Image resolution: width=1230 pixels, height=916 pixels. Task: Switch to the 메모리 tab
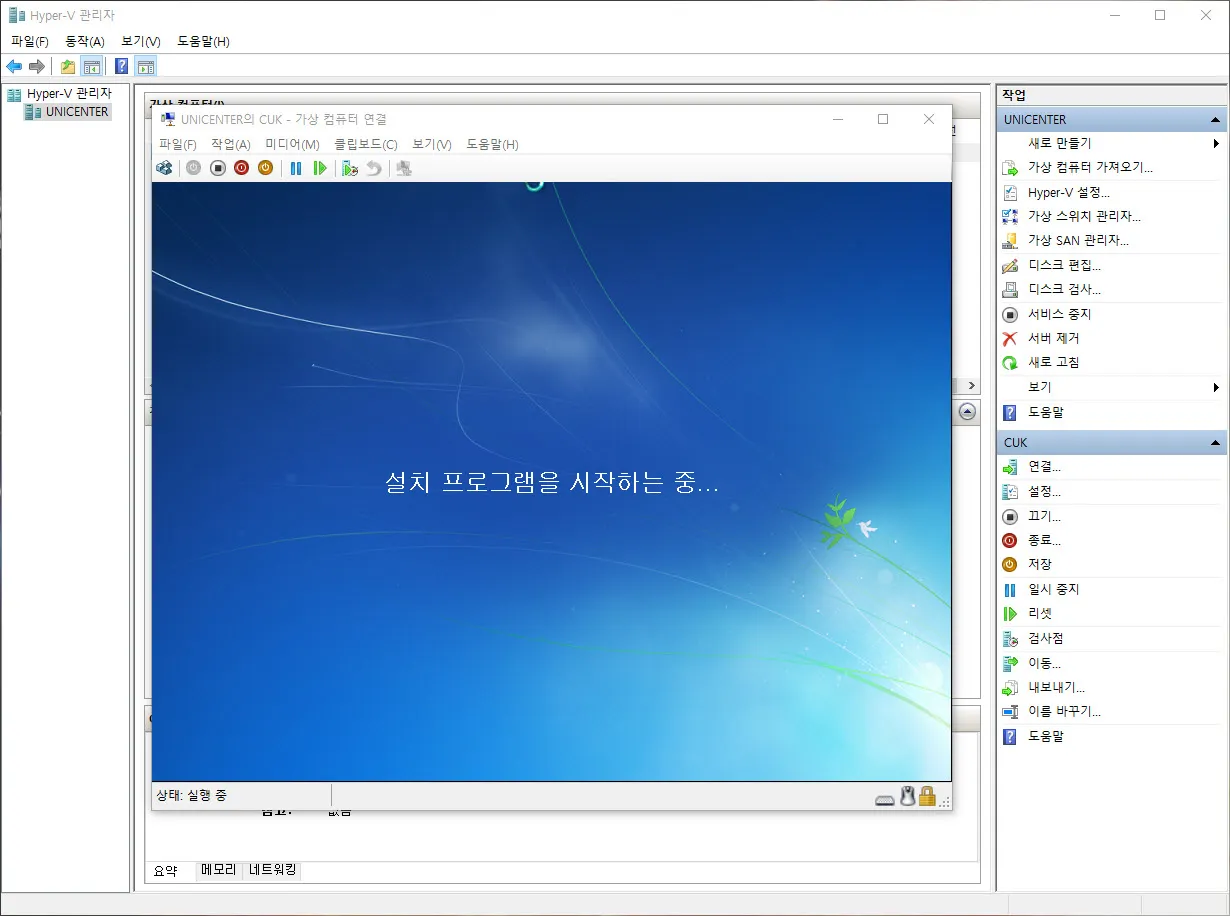217,870
